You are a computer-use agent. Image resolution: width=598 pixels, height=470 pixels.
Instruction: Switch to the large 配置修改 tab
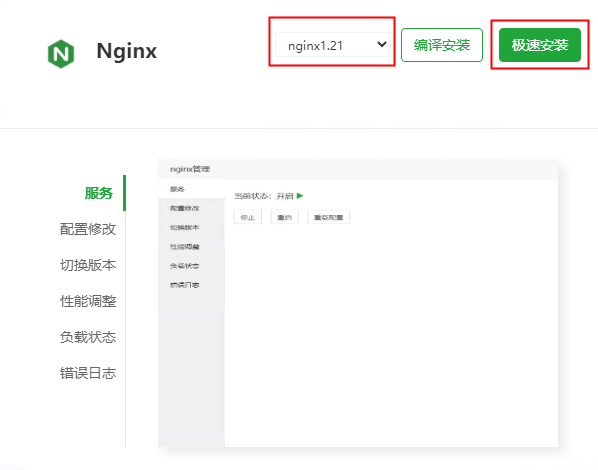88,229
